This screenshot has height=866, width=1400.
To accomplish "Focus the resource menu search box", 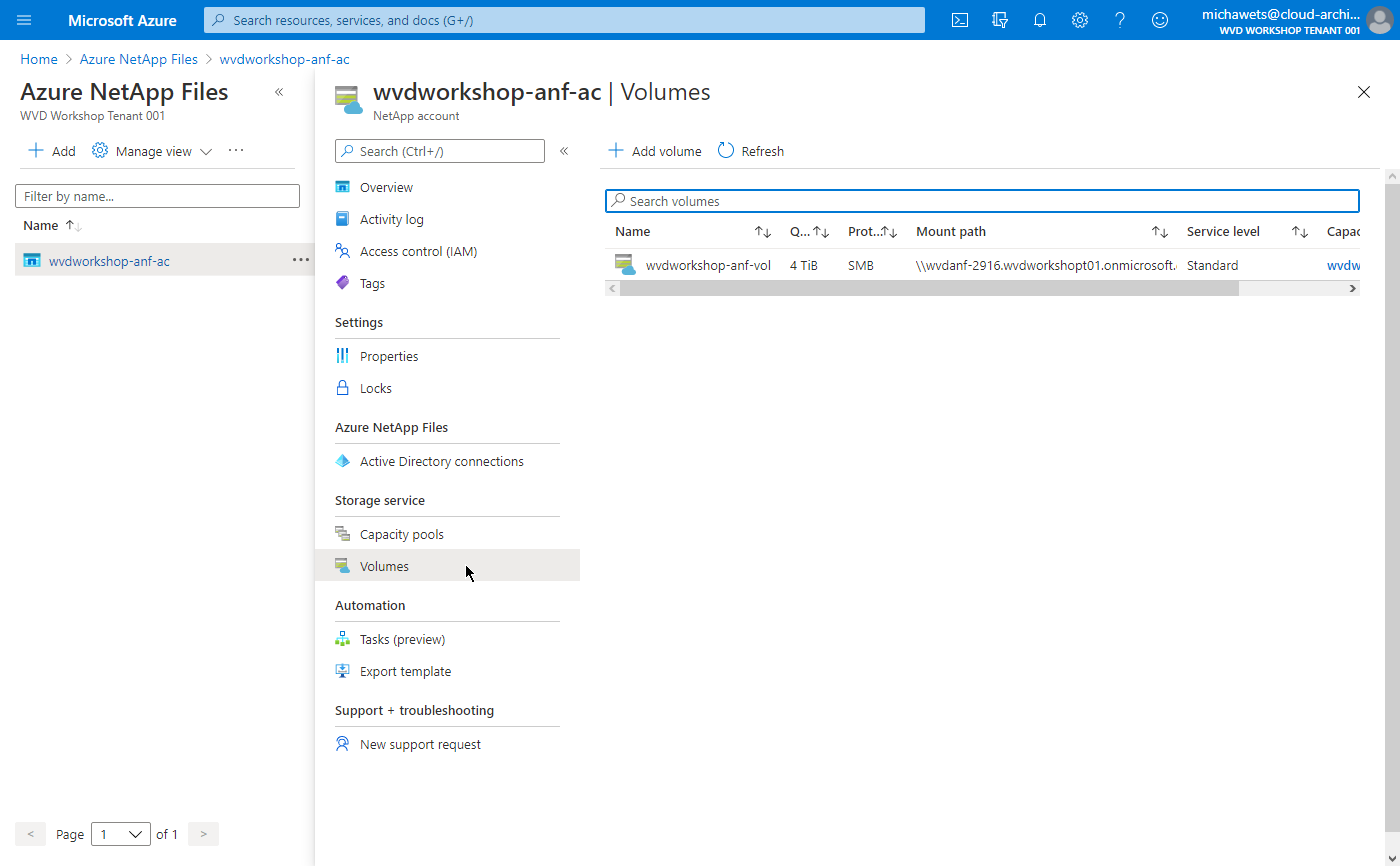I will 440,151.
